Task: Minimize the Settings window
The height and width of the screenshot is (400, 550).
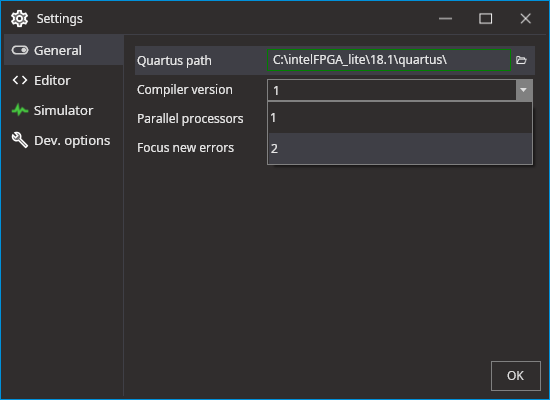Action: [445, 19]
